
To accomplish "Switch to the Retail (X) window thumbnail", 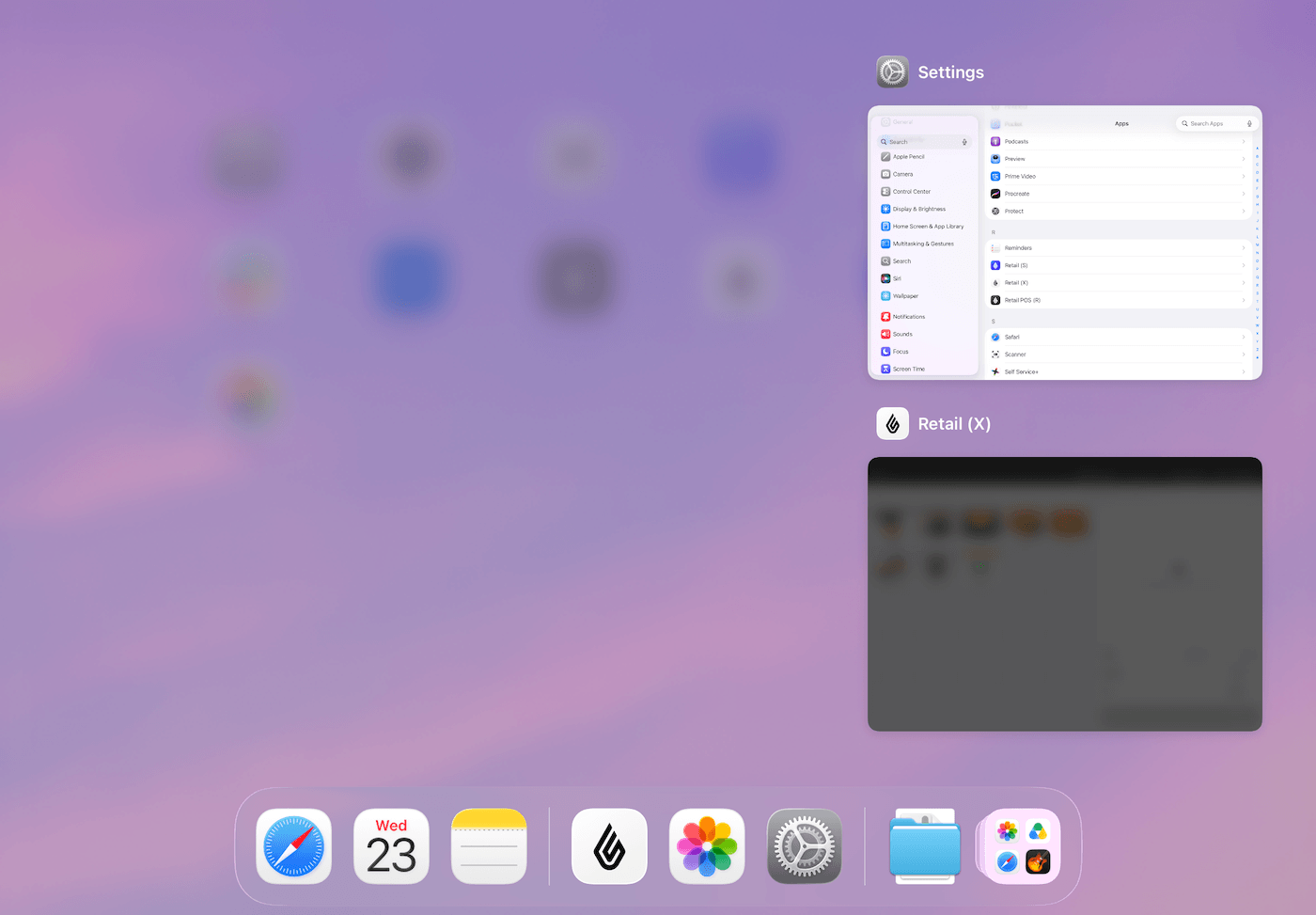I will 1065,593.
